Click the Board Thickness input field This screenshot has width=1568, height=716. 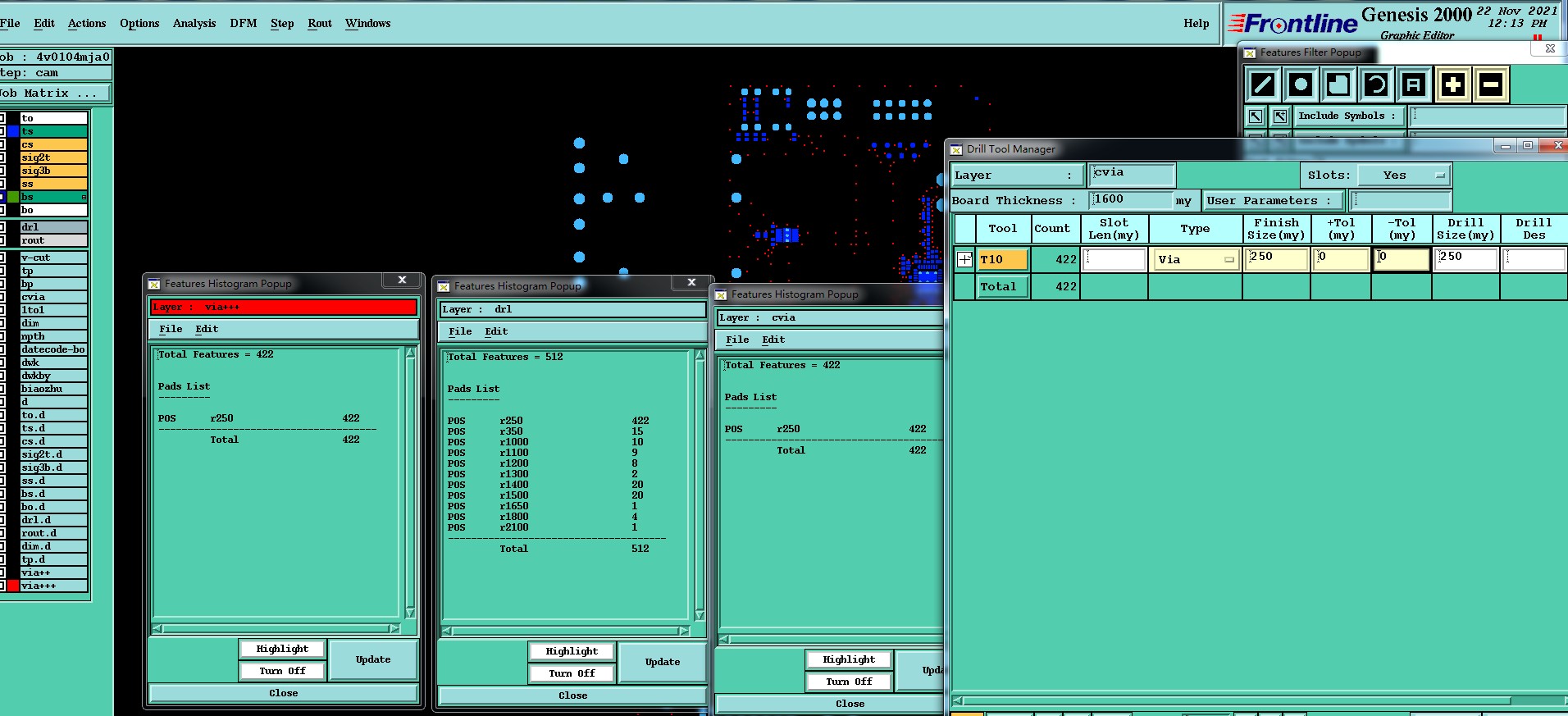[1132, 200]
